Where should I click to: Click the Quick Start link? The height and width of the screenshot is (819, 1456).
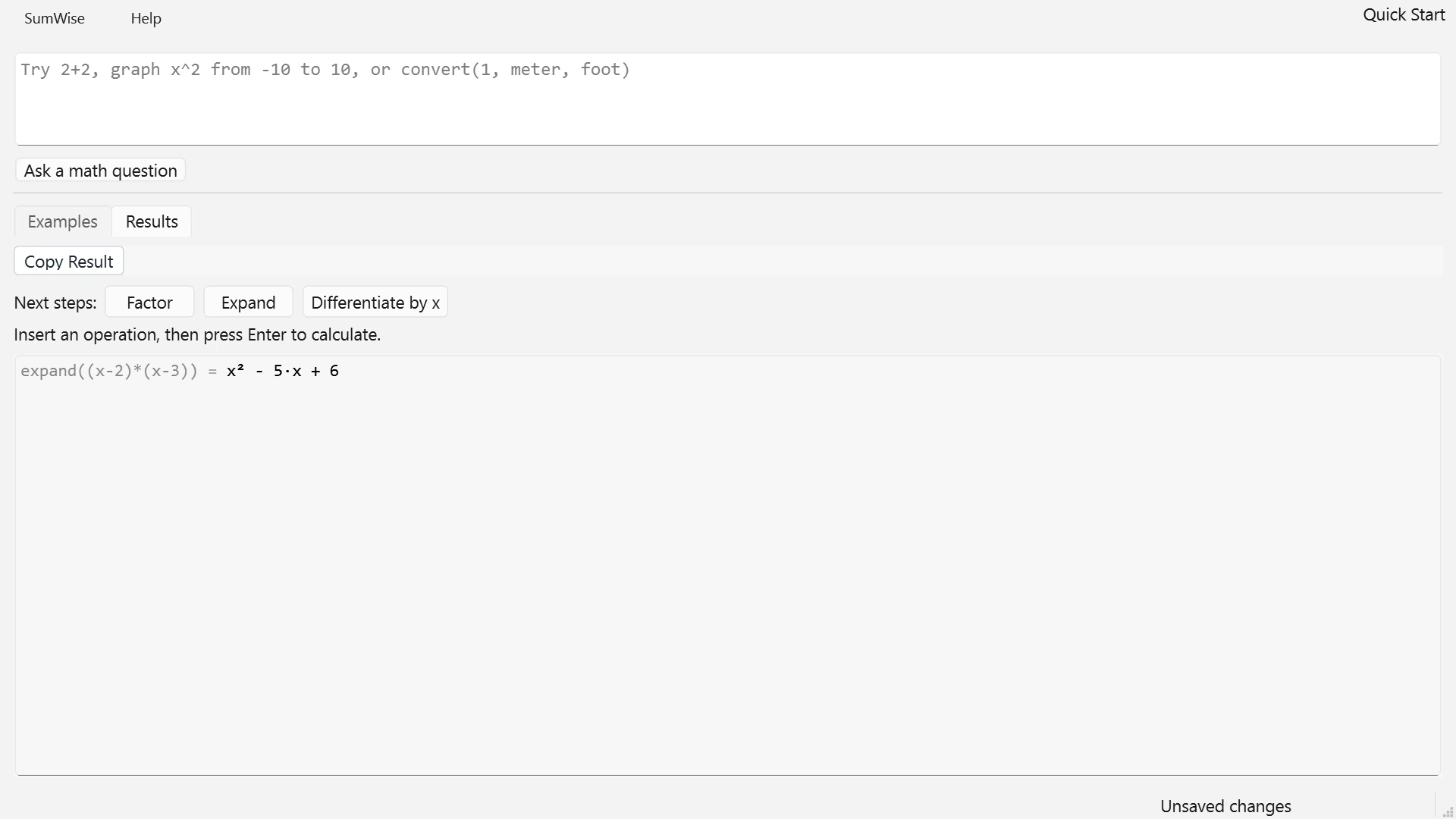(1404, 15)
